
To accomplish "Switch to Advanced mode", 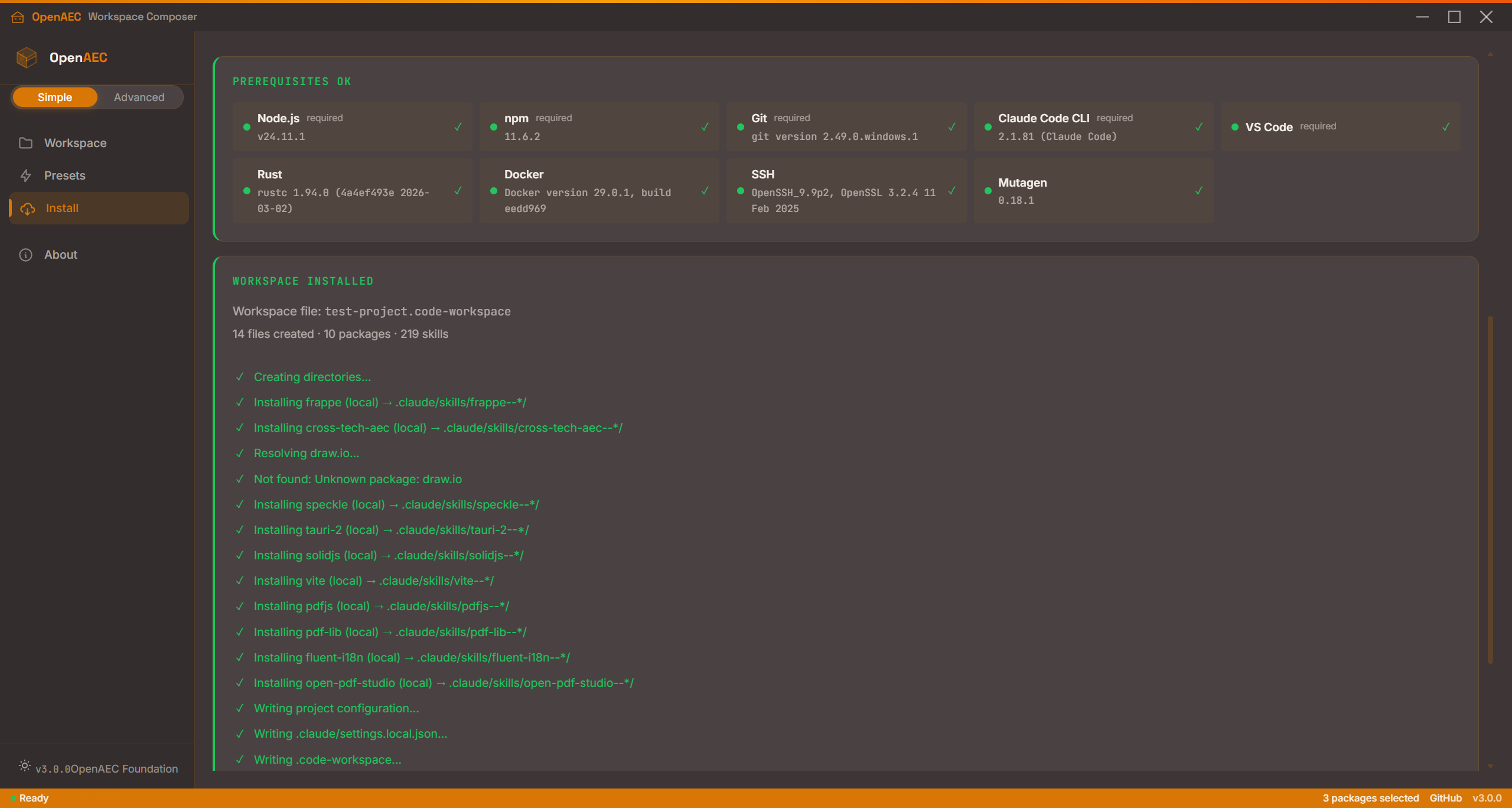I will pyautogui.click(x=139, y=97).
